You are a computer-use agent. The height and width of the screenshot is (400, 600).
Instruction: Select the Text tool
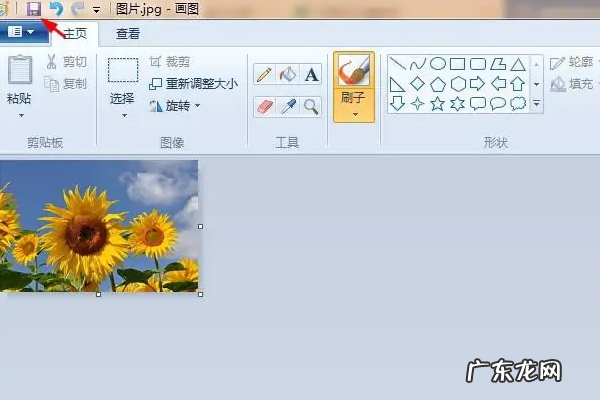[x=311, y=74]
